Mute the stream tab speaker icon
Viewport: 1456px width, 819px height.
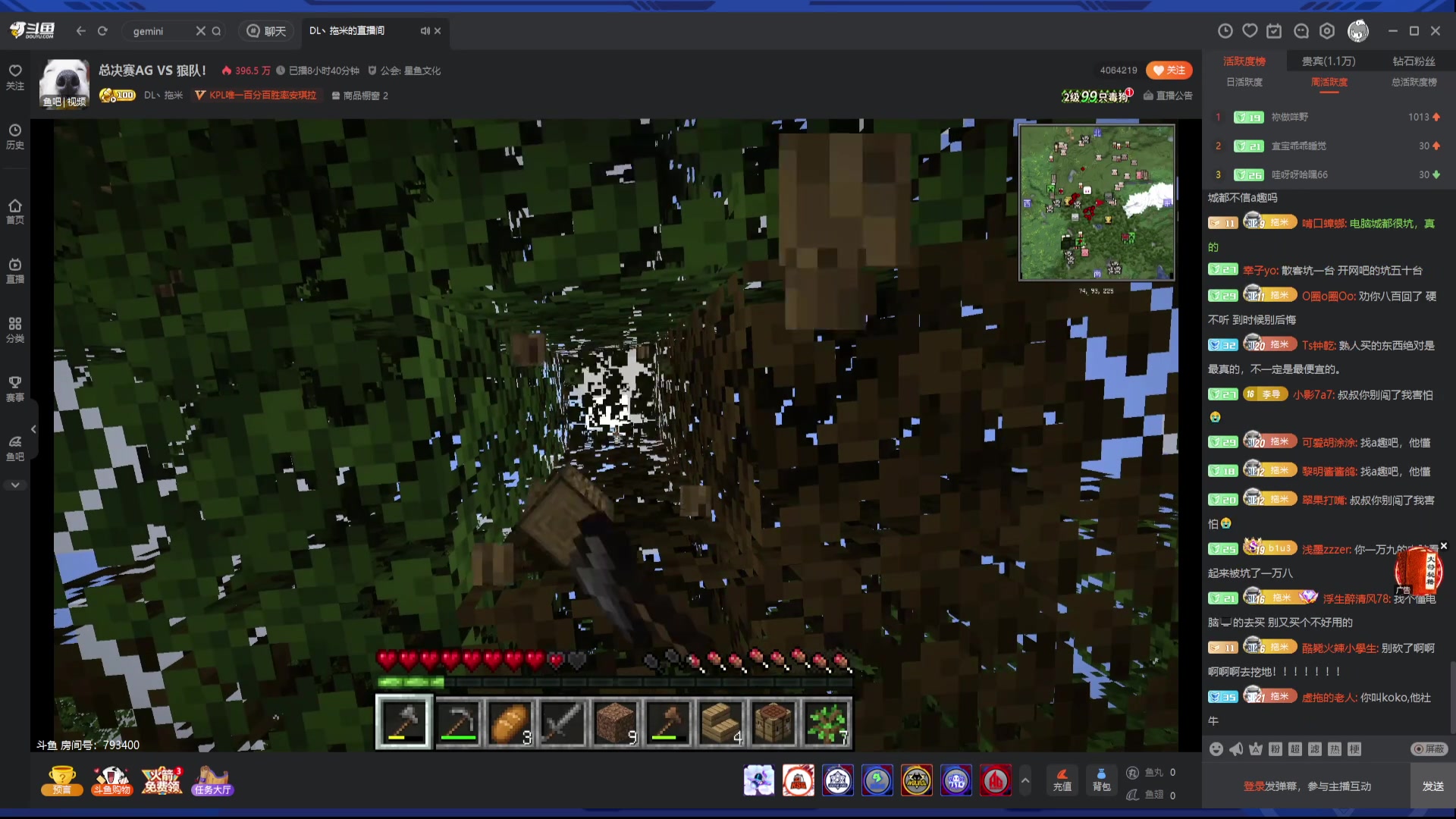coord(425,31)
